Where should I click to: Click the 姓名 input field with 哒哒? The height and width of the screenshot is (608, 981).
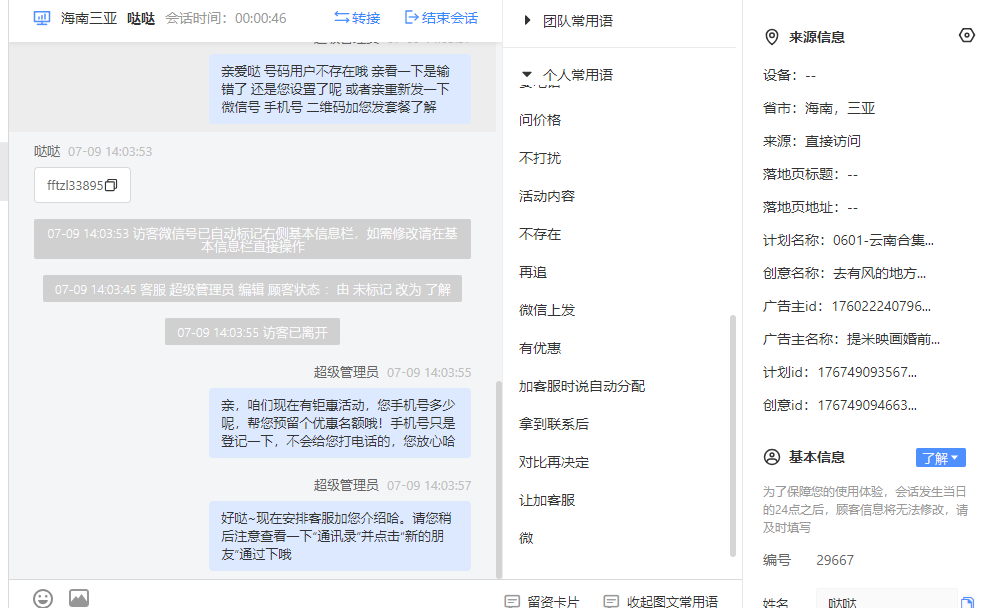coord(886,600)
